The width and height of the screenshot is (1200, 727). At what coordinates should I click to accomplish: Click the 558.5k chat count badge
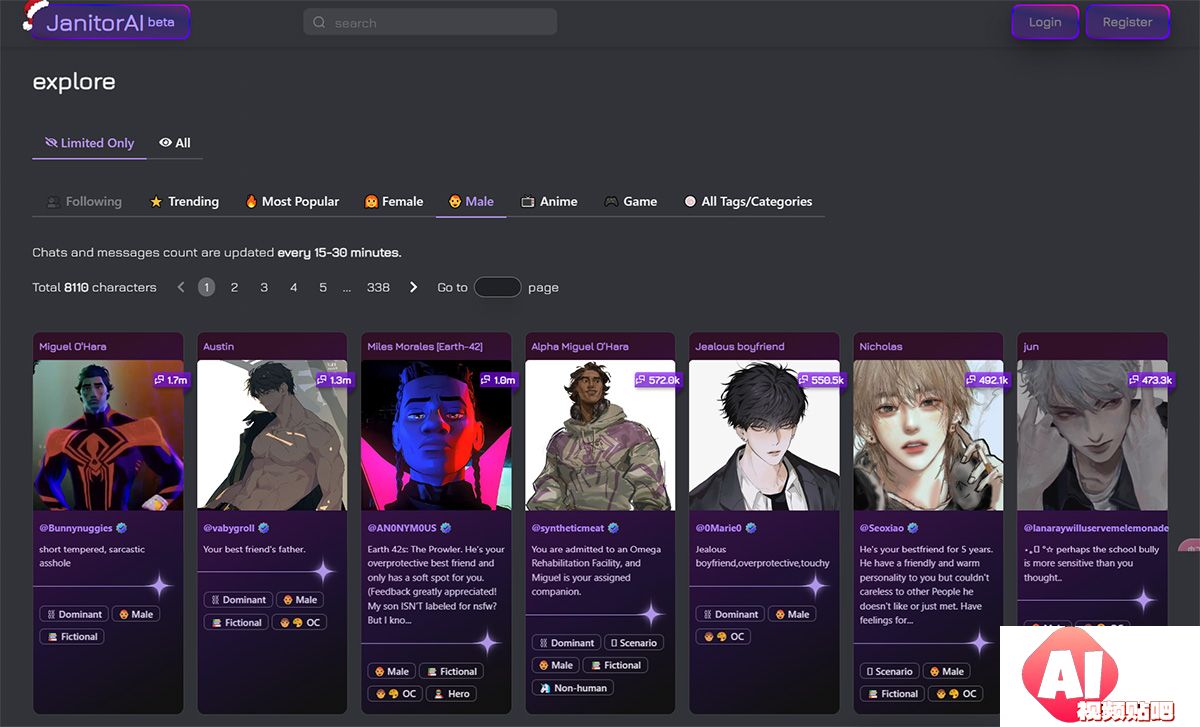822,380
